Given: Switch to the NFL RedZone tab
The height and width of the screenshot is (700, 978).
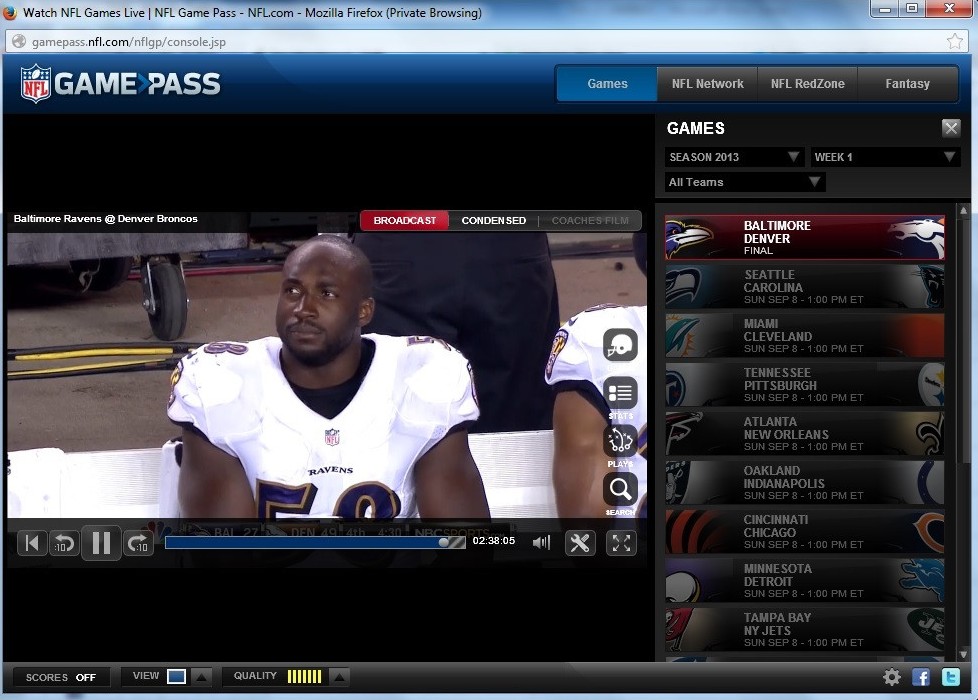Looking at the screenshot, I should point(807,84).
